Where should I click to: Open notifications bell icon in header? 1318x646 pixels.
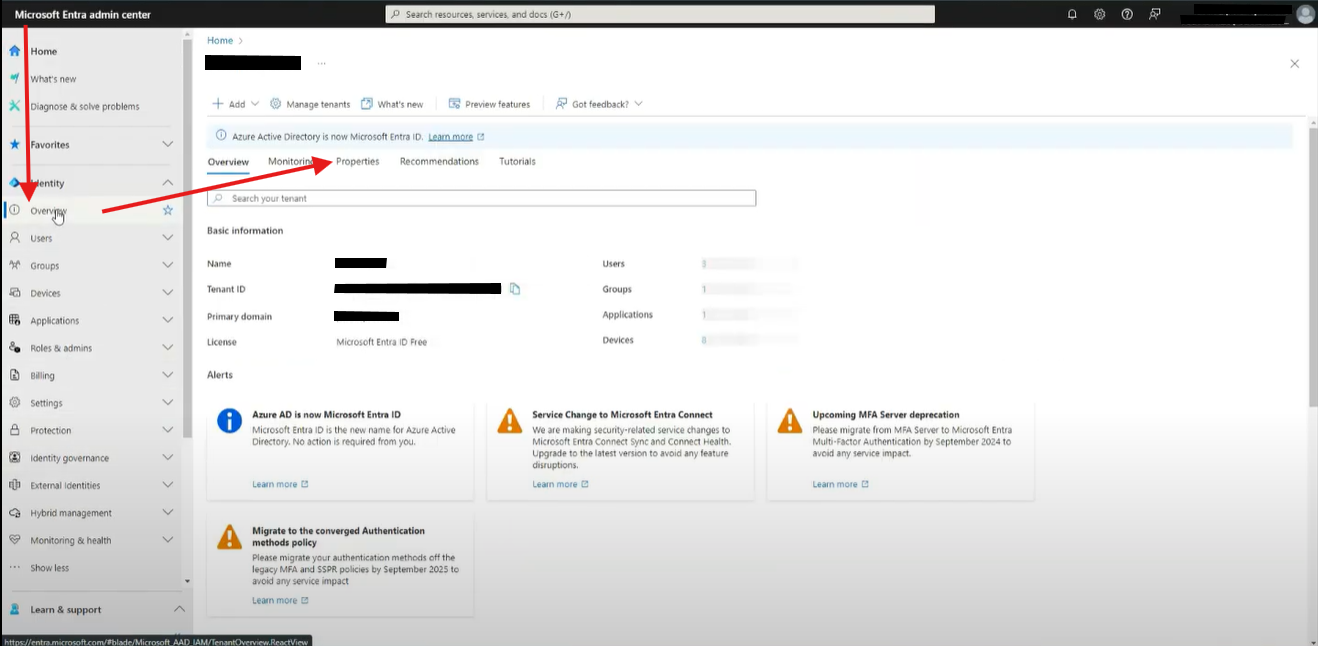click(x=1072, y=14)
